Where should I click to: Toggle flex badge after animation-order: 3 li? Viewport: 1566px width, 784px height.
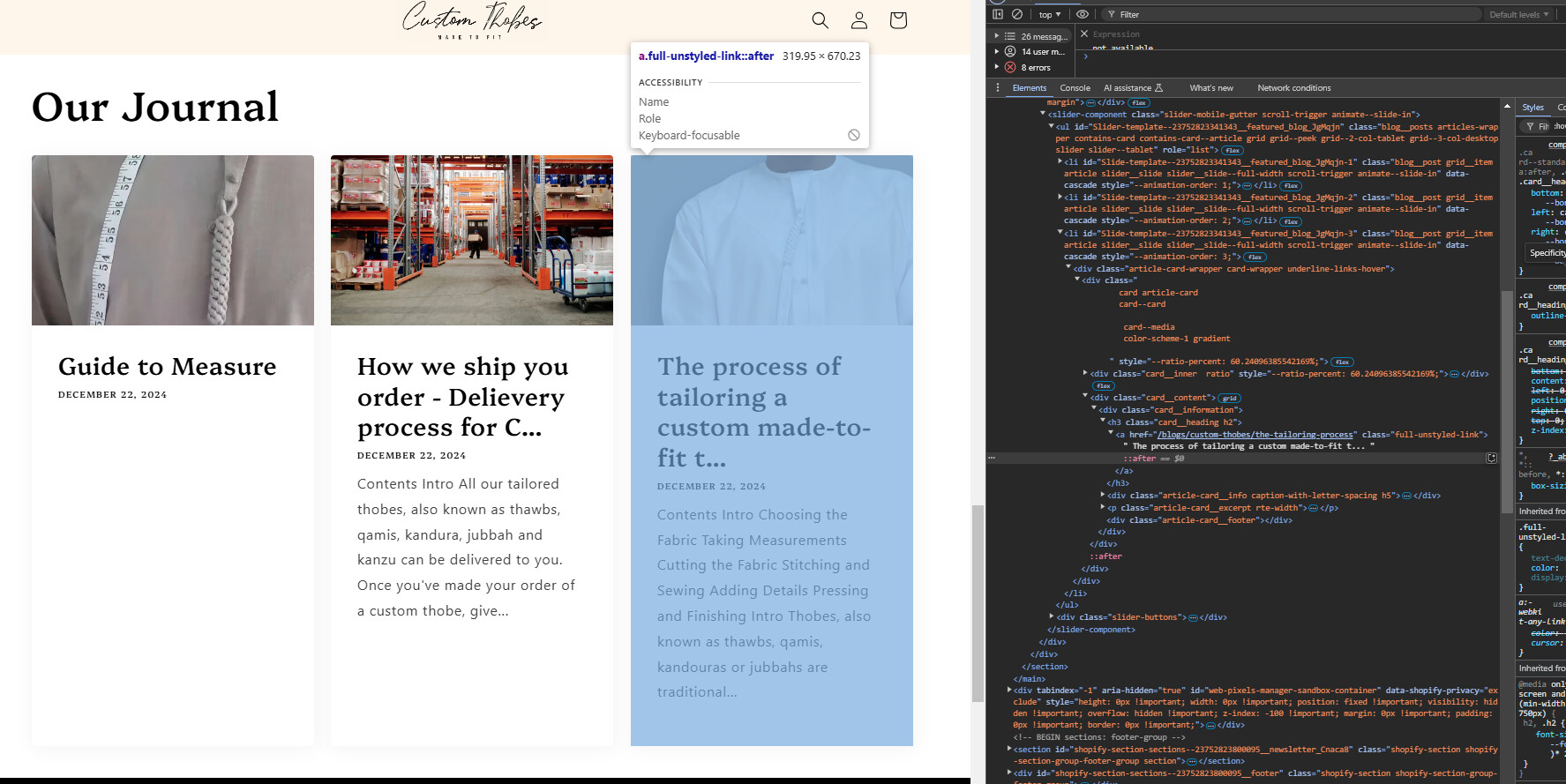click(1255, 258)
